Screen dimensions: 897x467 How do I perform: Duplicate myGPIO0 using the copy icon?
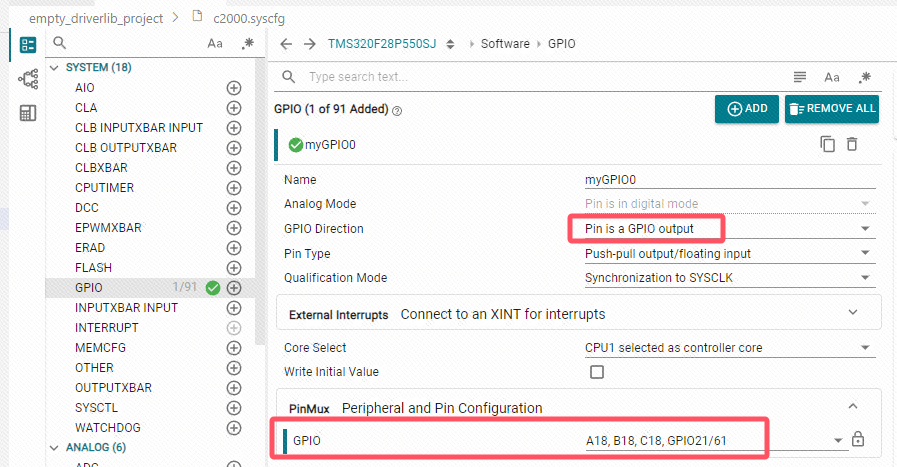(x=827, y=144)
